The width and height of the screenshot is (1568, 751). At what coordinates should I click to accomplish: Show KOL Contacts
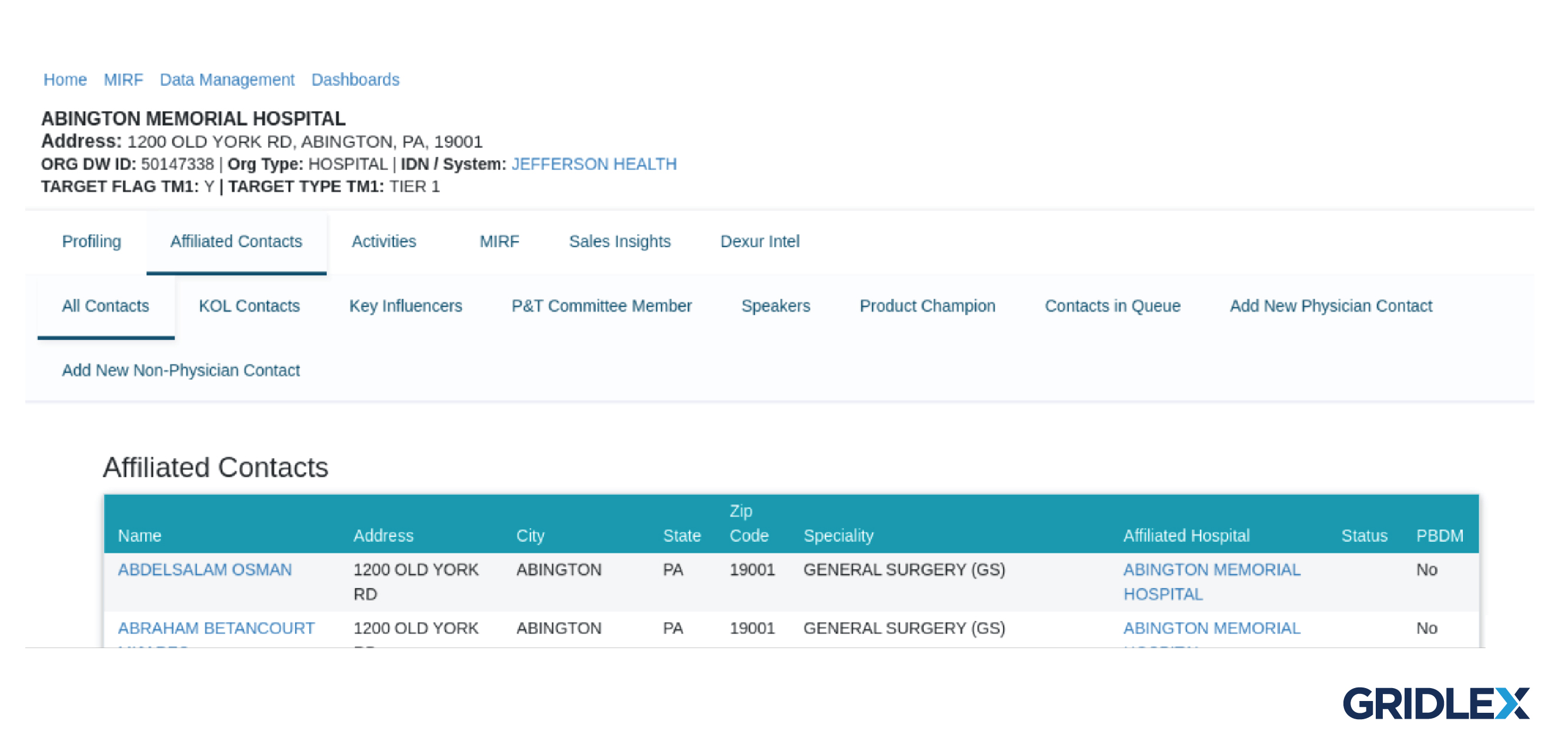click(249, 306)
